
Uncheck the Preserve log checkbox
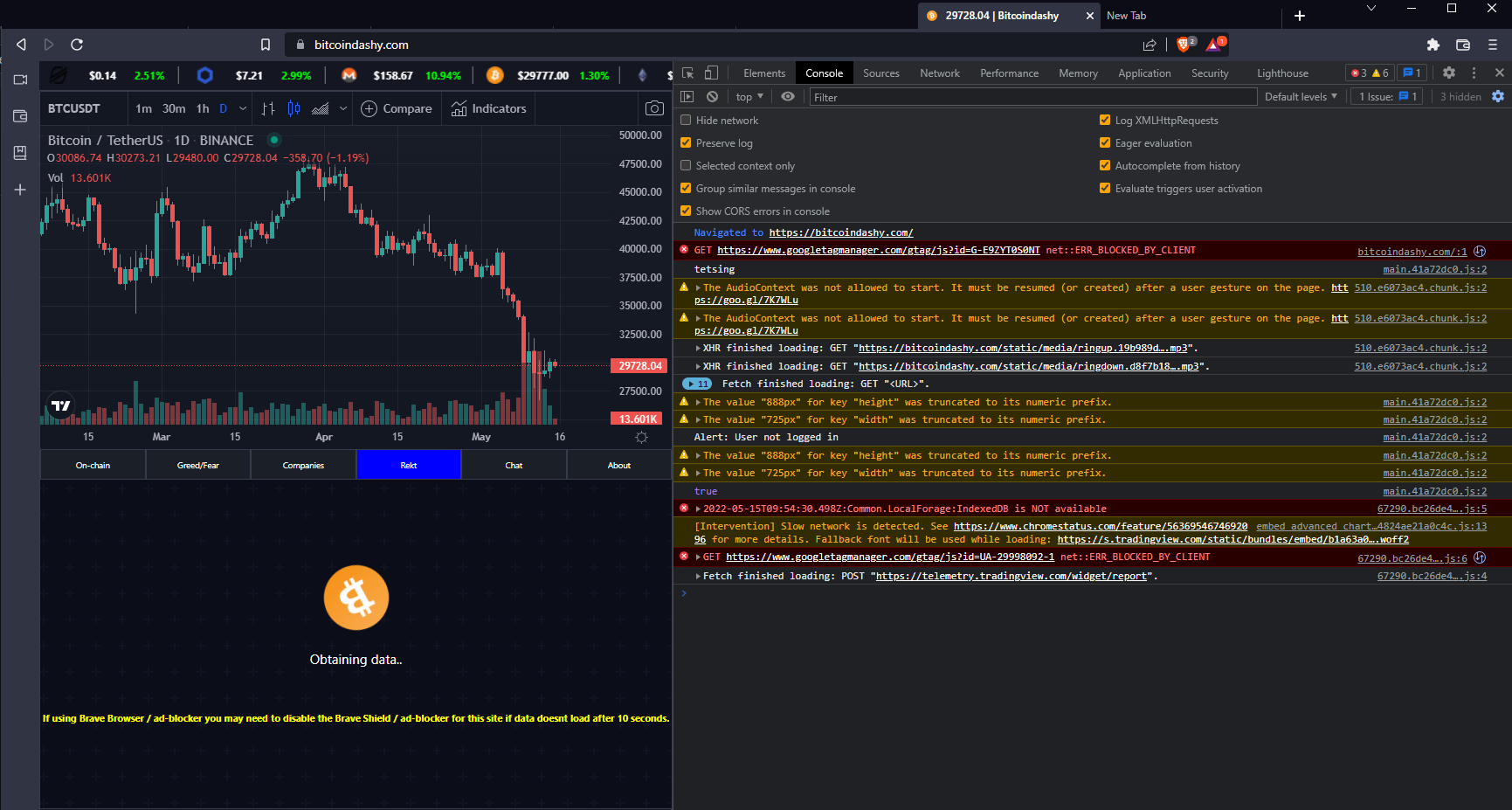click(686, 143)
